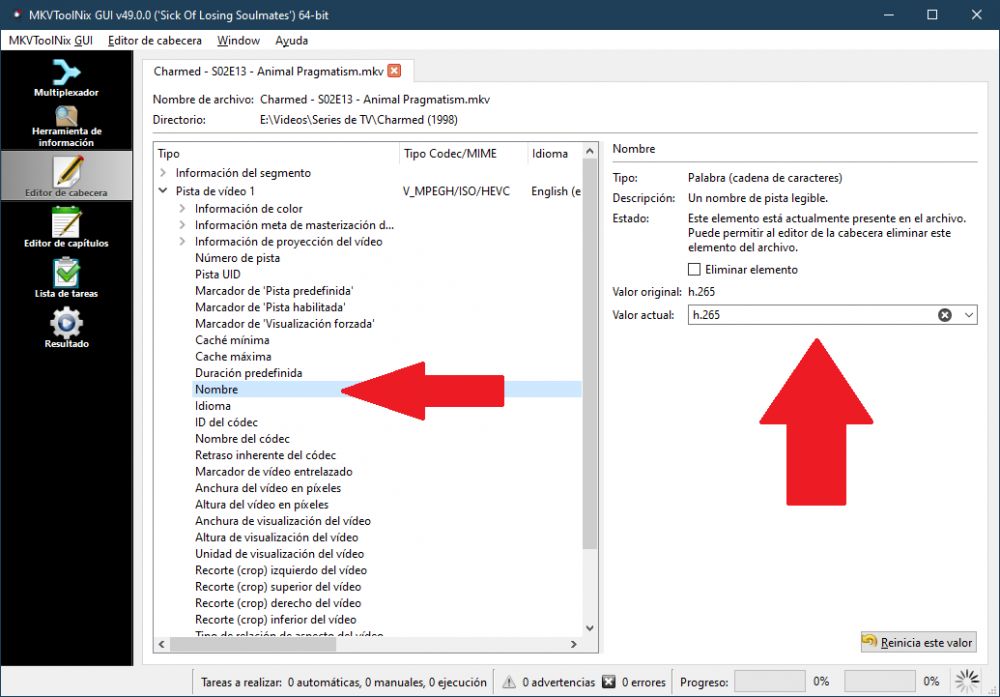The image size is (1000, 697).
Task: Select Recorte (crop) izquierdo del vídeo
Action: pyautogui.click(x=281, y=571)
